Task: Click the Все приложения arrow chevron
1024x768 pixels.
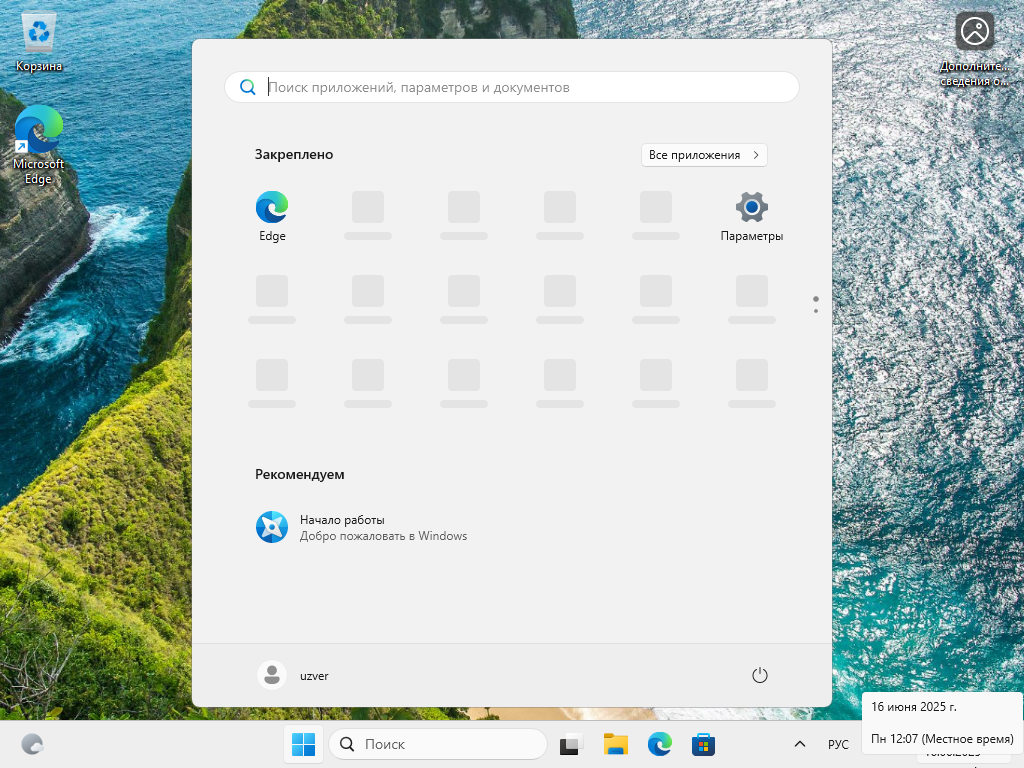Action: point(755,155)
